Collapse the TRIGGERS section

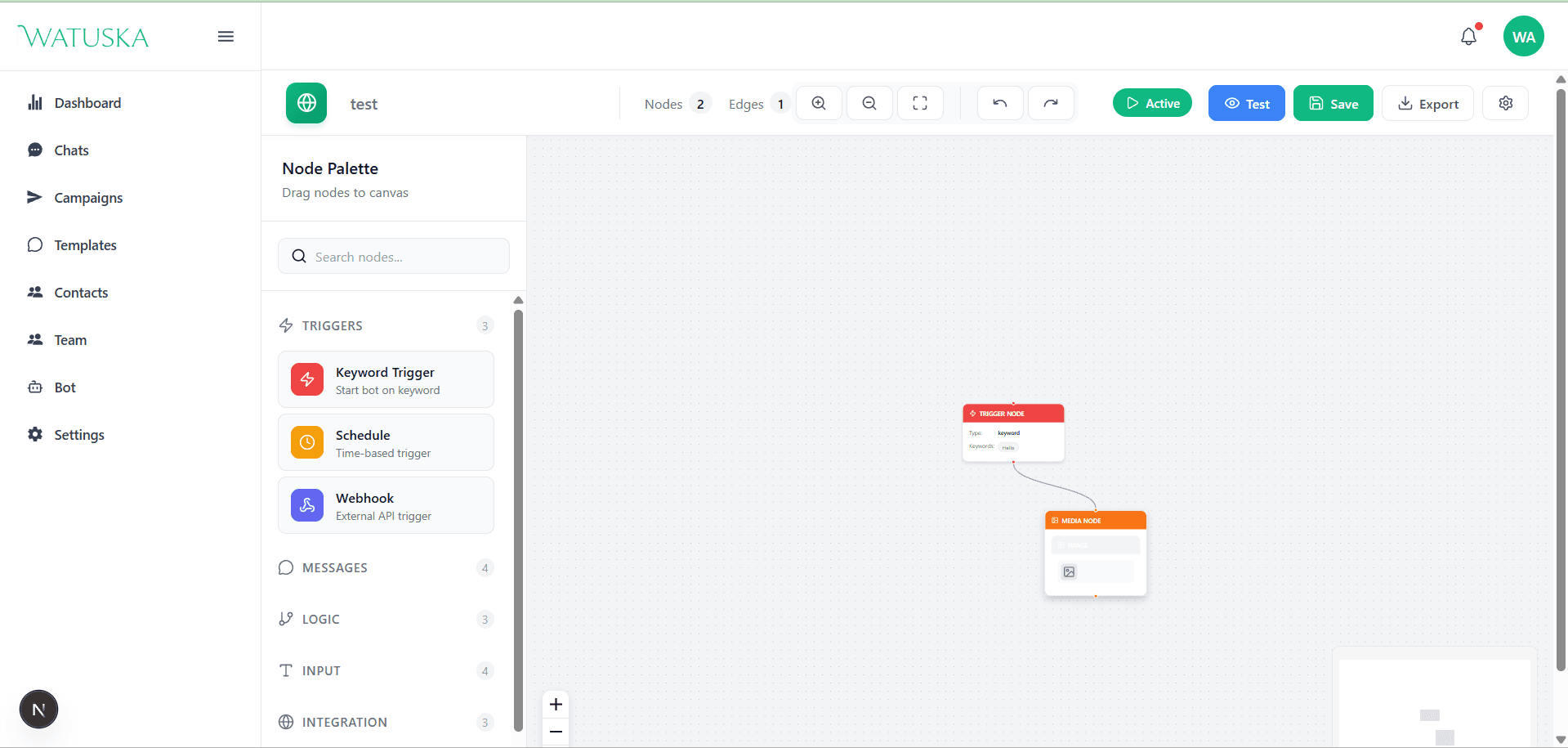coord(386,325)
